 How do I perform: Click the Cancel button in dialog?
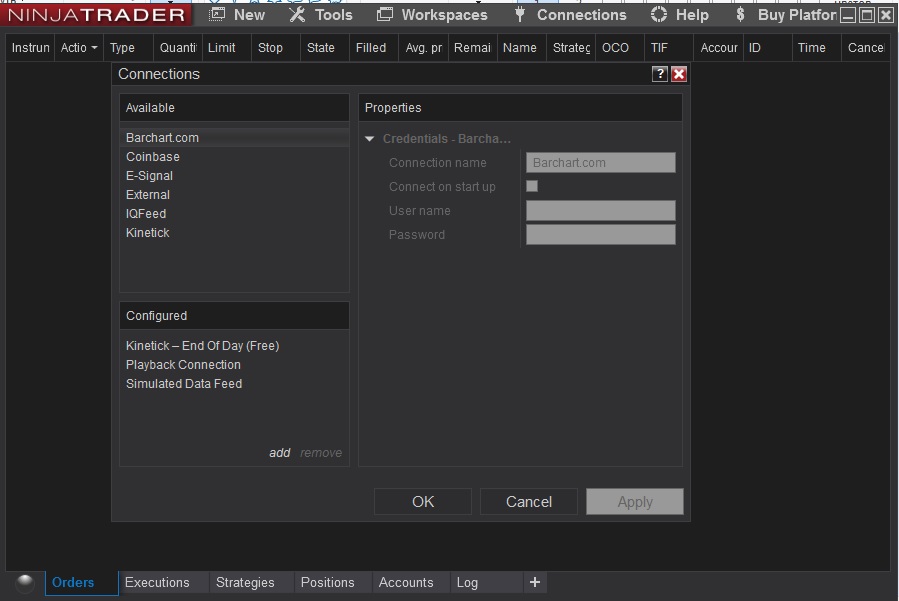coord(529,502)
